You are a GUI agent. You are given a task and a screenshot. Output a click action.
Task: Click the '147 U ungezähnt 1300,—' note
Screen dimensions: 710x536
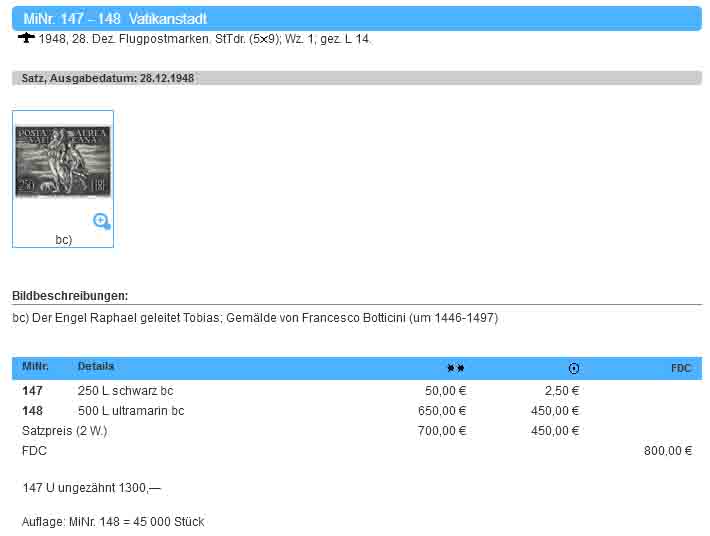pyautogui.click(x=91, y=488)
